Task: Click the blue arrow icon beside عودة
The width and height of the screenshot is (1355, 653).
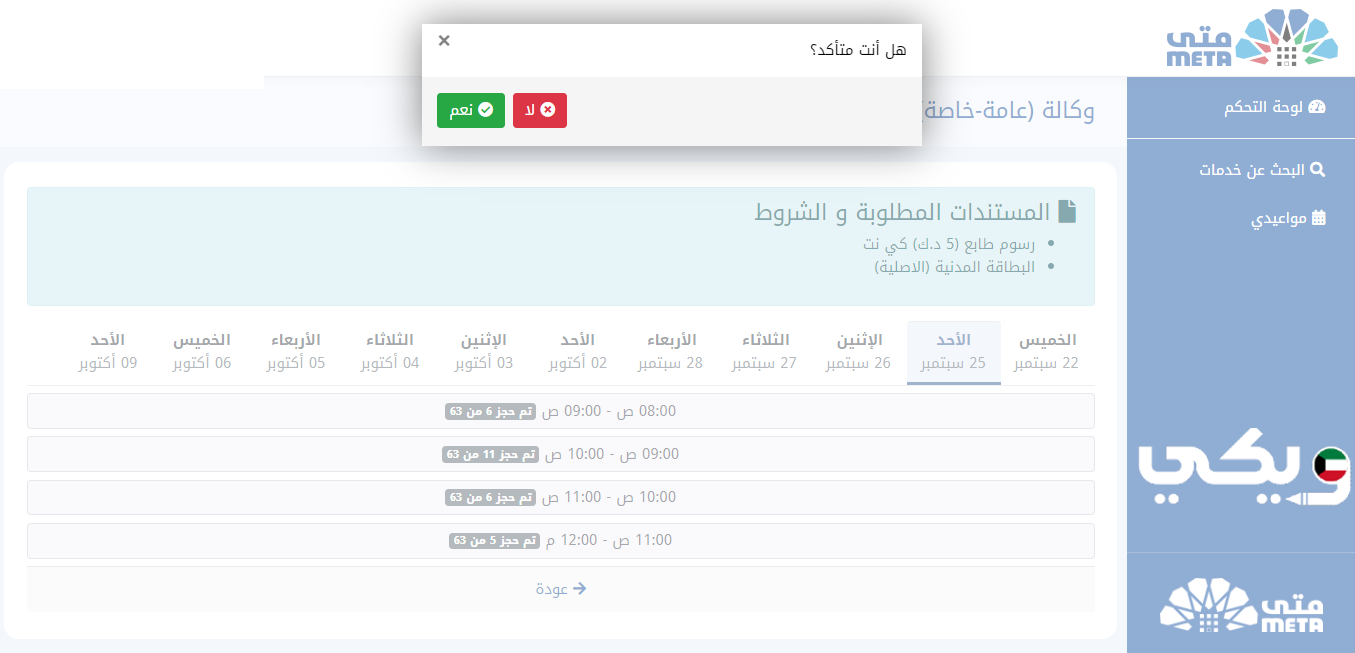Action: 578,589
